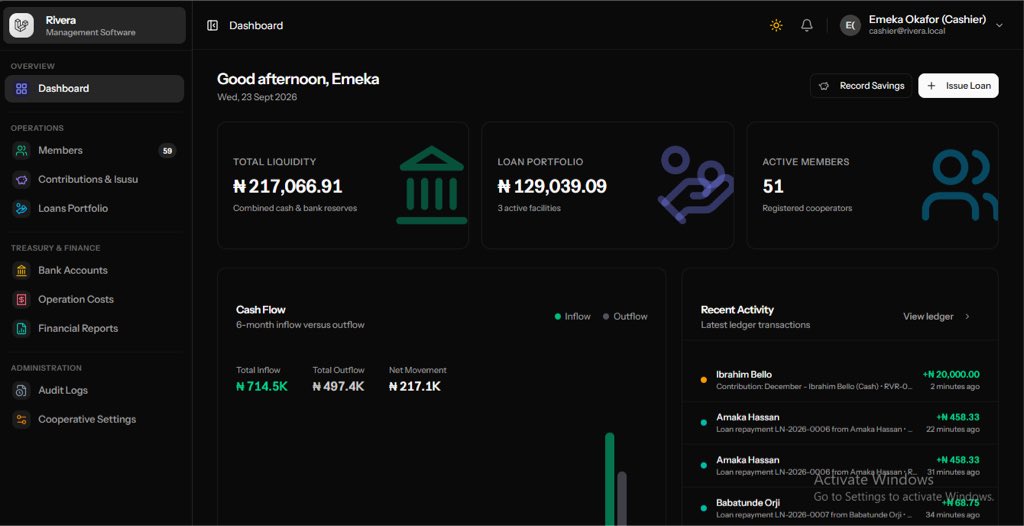Screen dimensions: 1024x526
Task: Click the Dashboard breadcrumb title in header
Action: coord(256,25)
